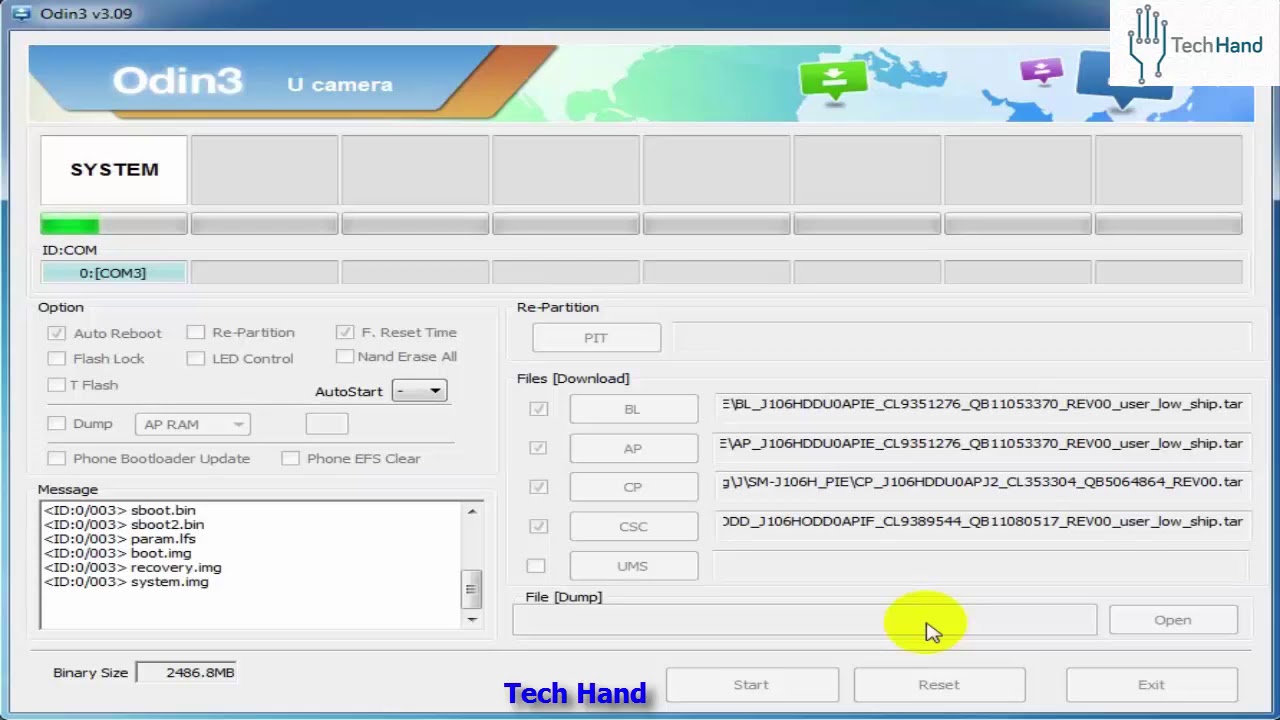The height and width of the screenshot is (720, 1280).
Task: Toggle F. Reset Time checkbox
Action: click(345, 332)
